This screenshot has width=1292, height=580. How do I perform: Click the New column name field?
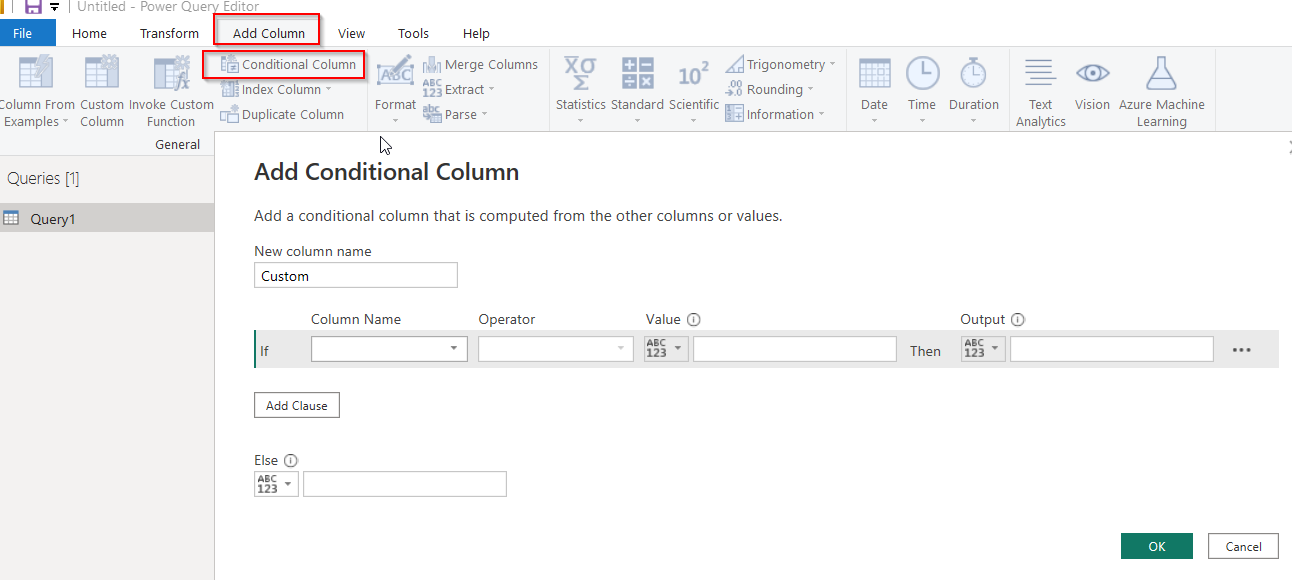(356, 275)
